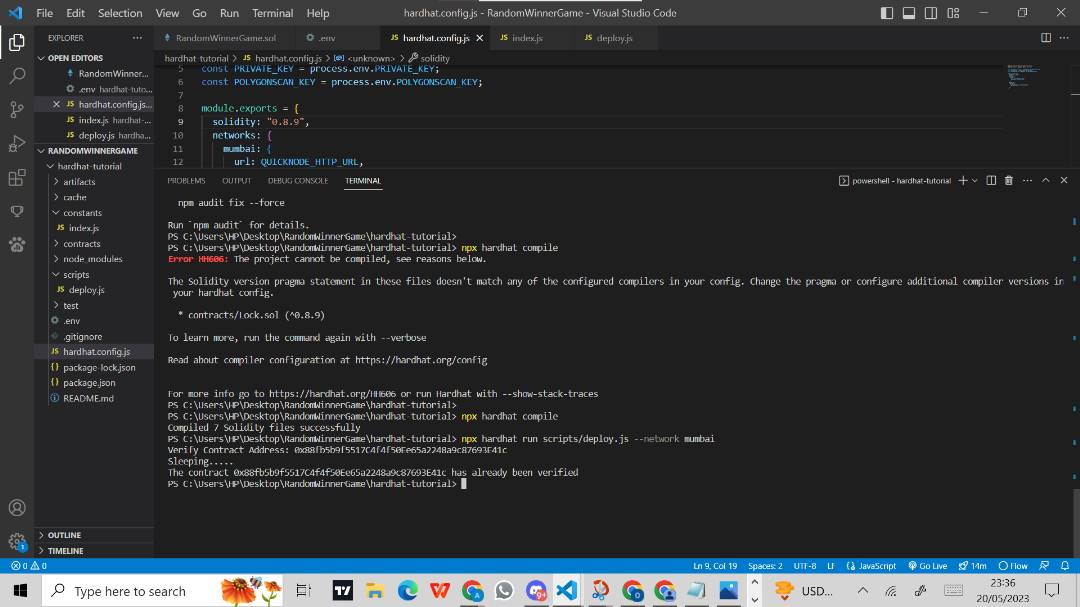1080x607 pixels.
Task: Open the Accounts icon in activity bar
Action: click(16, 508)
